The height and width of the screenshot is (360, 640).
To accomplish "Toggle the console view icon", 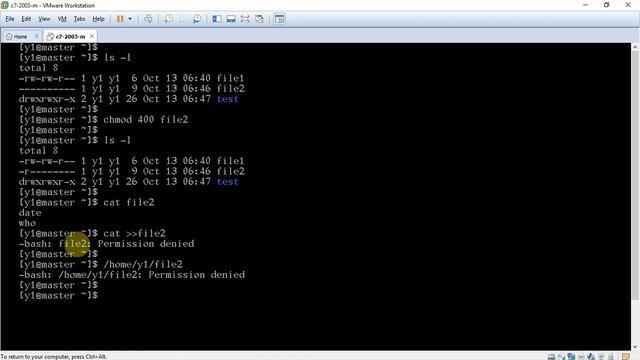I will (280, 19).
